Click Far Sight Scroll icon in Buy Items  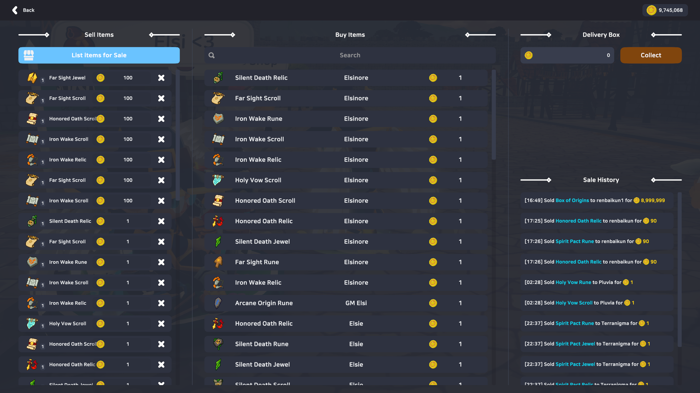point(218,98)
